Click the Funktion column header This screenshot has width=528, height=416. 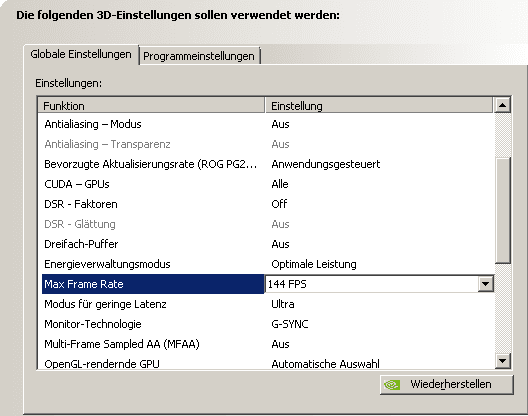[x=151, y=106]
